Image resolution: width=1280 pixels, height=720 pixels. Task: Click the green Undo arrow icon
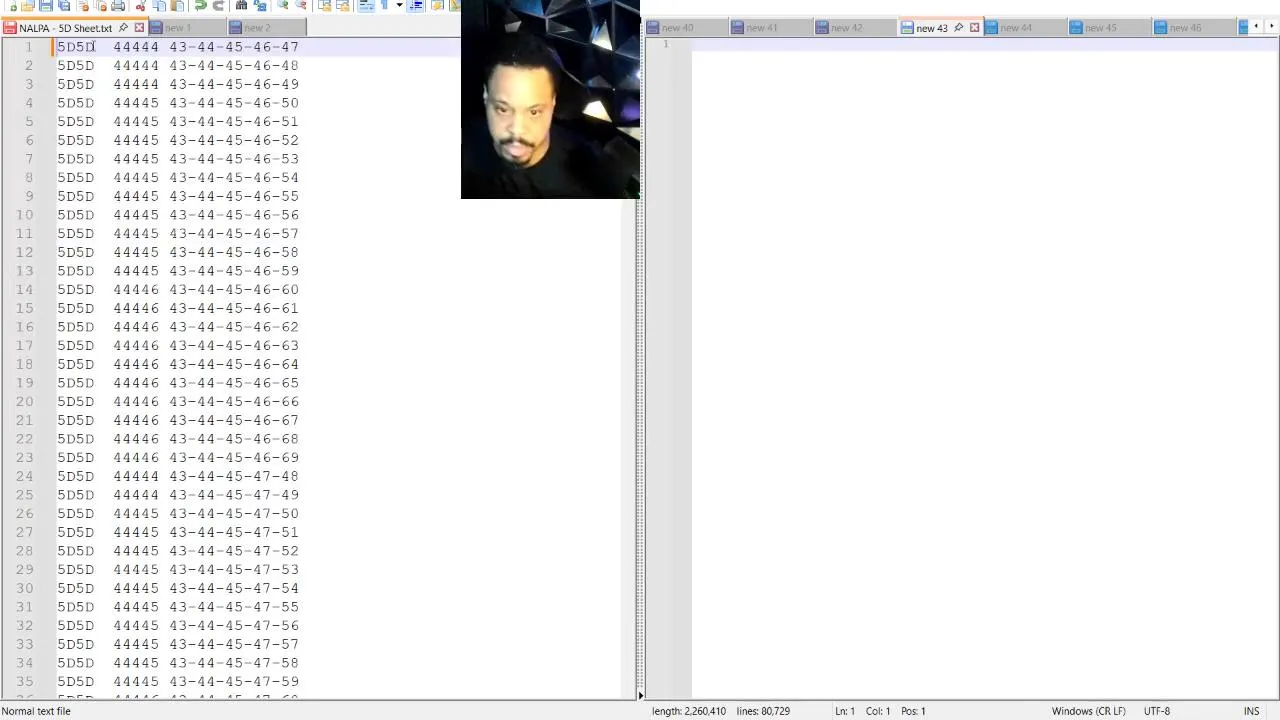pyautogui.click(x=200, y=5)
